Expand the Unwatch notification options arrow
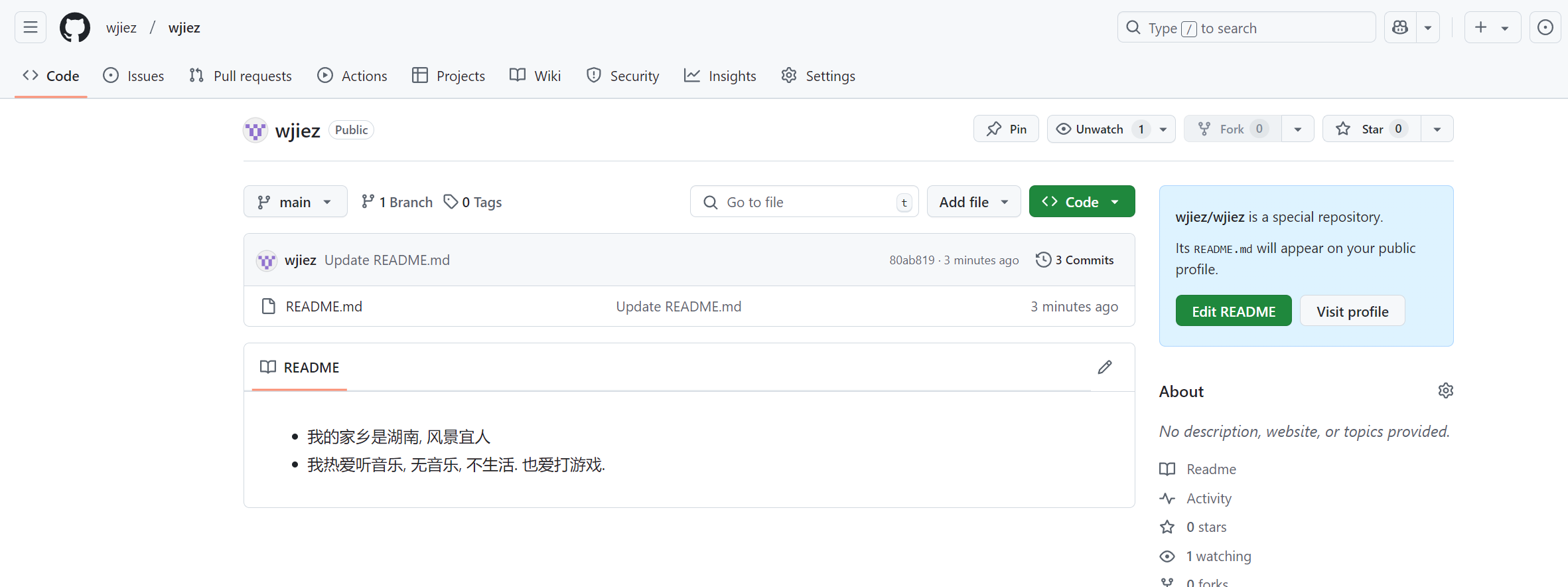Image resolution: width=1568 pixels, height=587 pixels. pos(1163,129)
